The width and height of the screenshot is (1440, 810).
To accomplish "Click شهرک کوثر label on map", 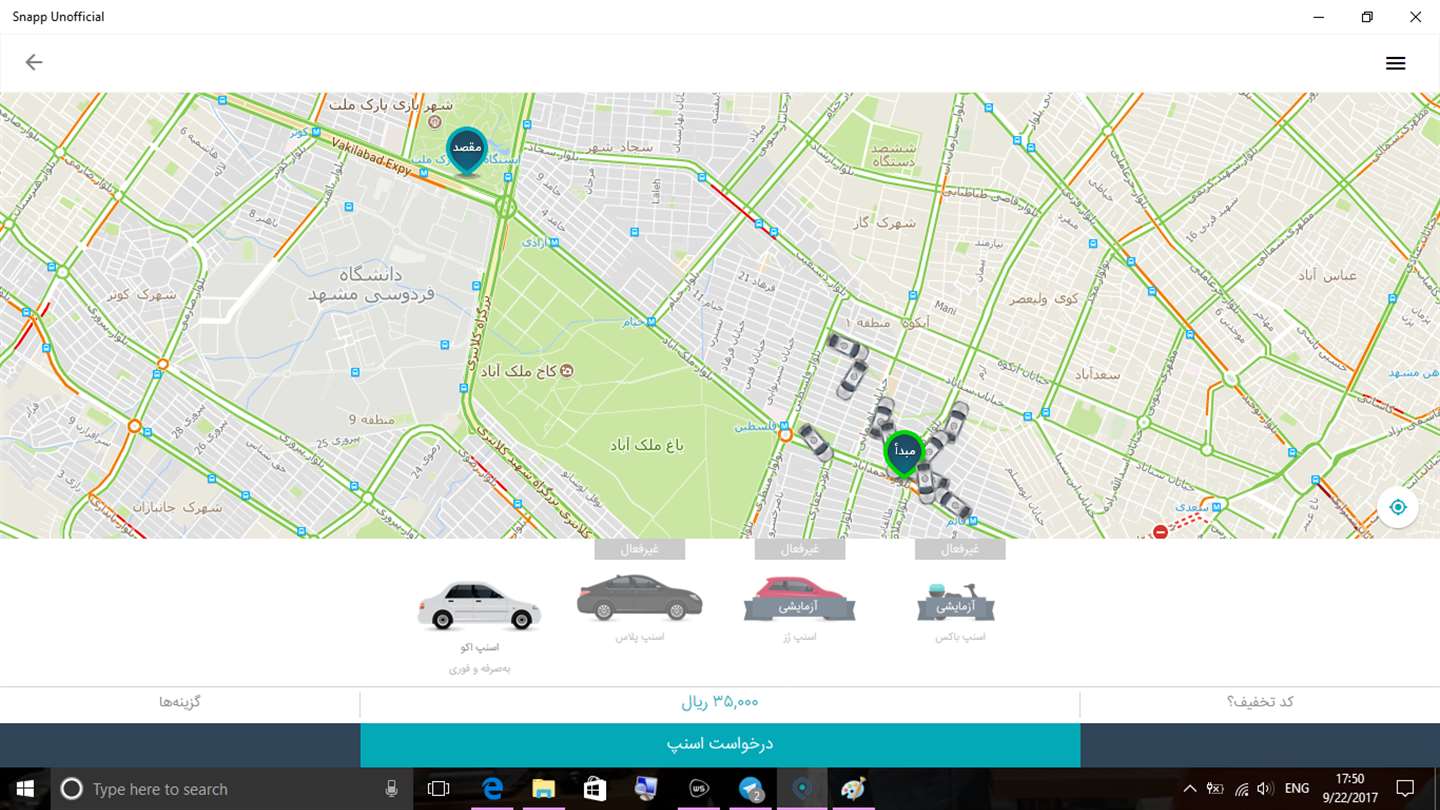I will 141,295.
